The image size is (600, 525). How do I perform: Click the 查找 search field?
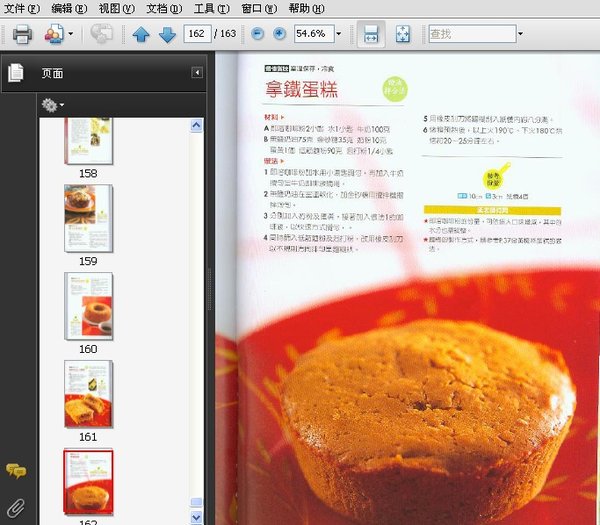click(x=473, y=34)
